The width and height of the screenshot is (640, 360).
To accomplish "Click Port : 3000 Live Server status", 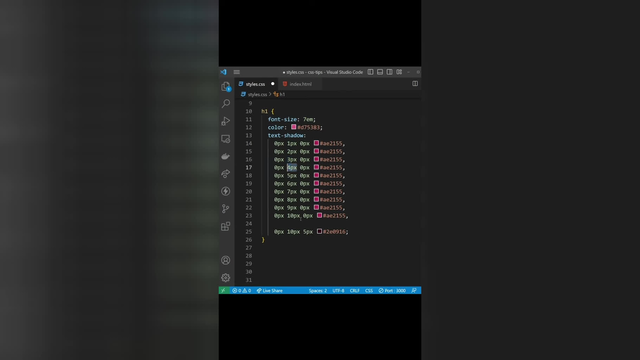I will pos(392,291).
